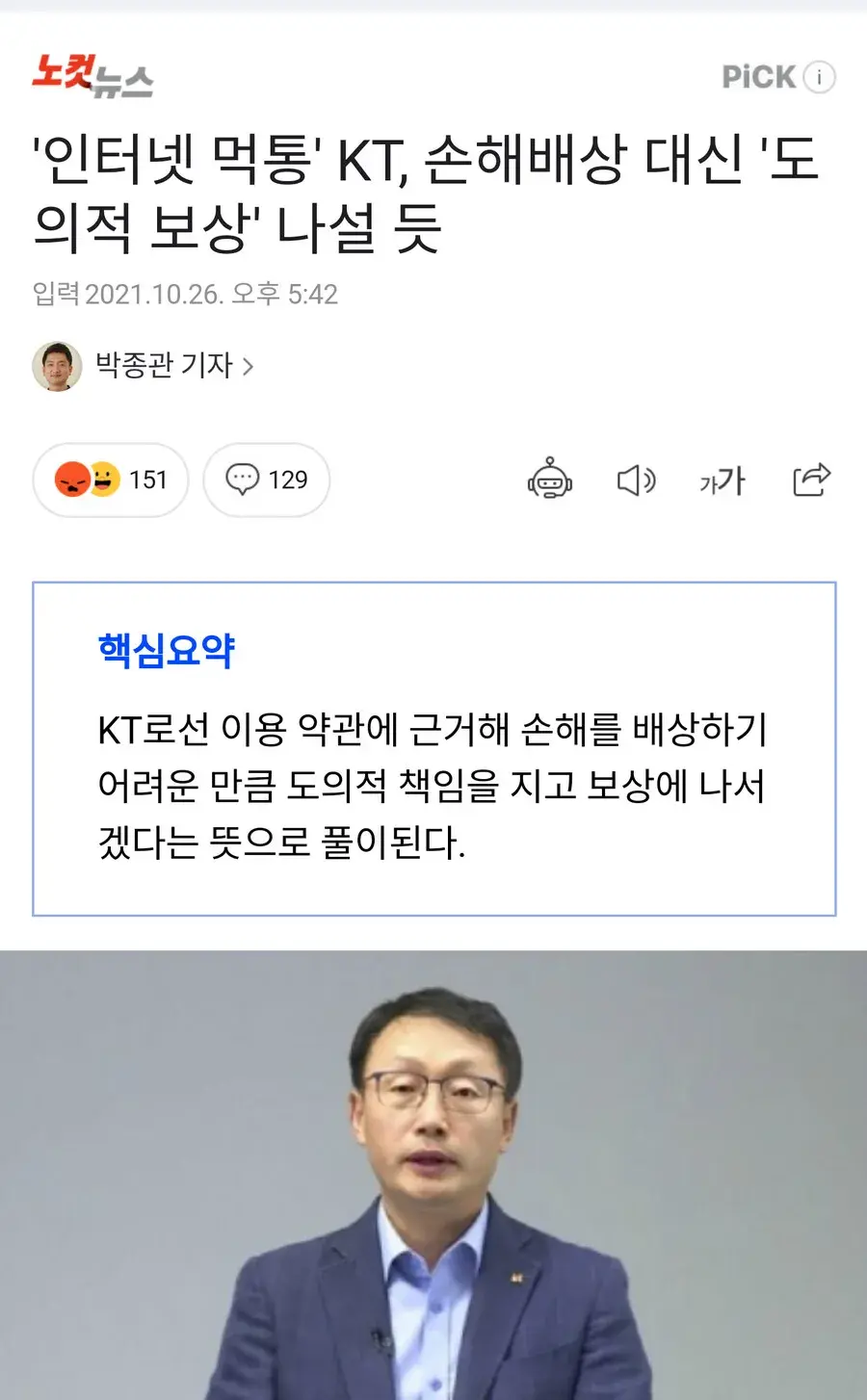Open reactions button showing 151
The height and width of the screenshot is (1400, 867).
coord(111,480)
